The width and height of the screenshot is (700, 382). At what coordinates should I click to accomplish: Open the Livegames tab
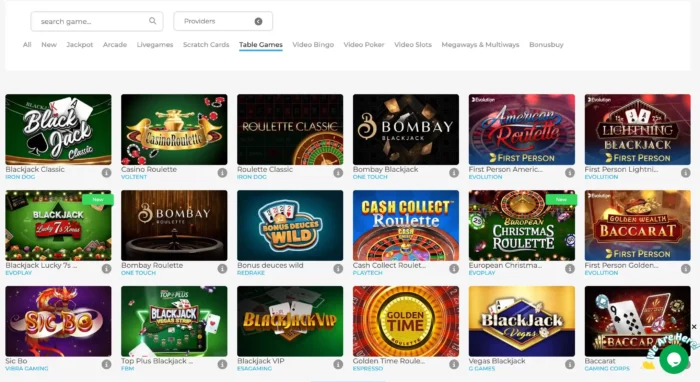tap(155, 45)
